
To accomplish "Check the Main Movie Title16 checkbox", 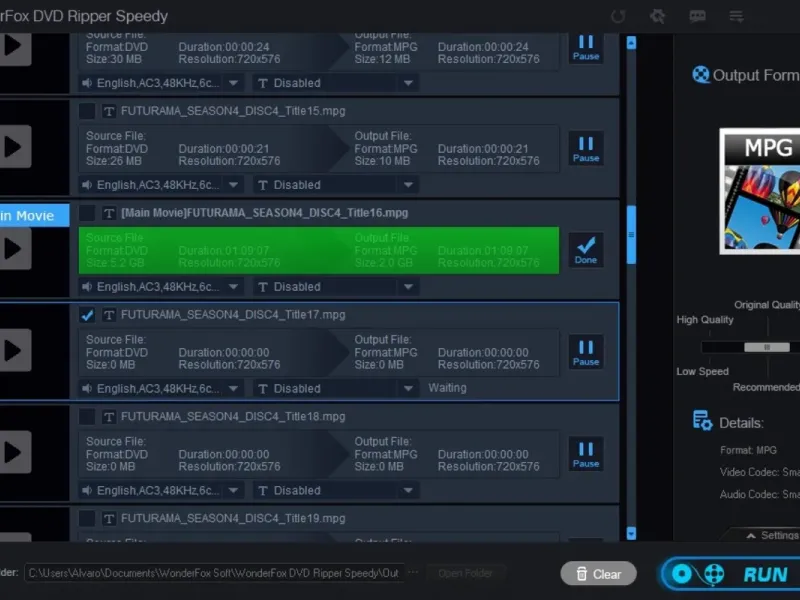I will [x=87, y=213].
